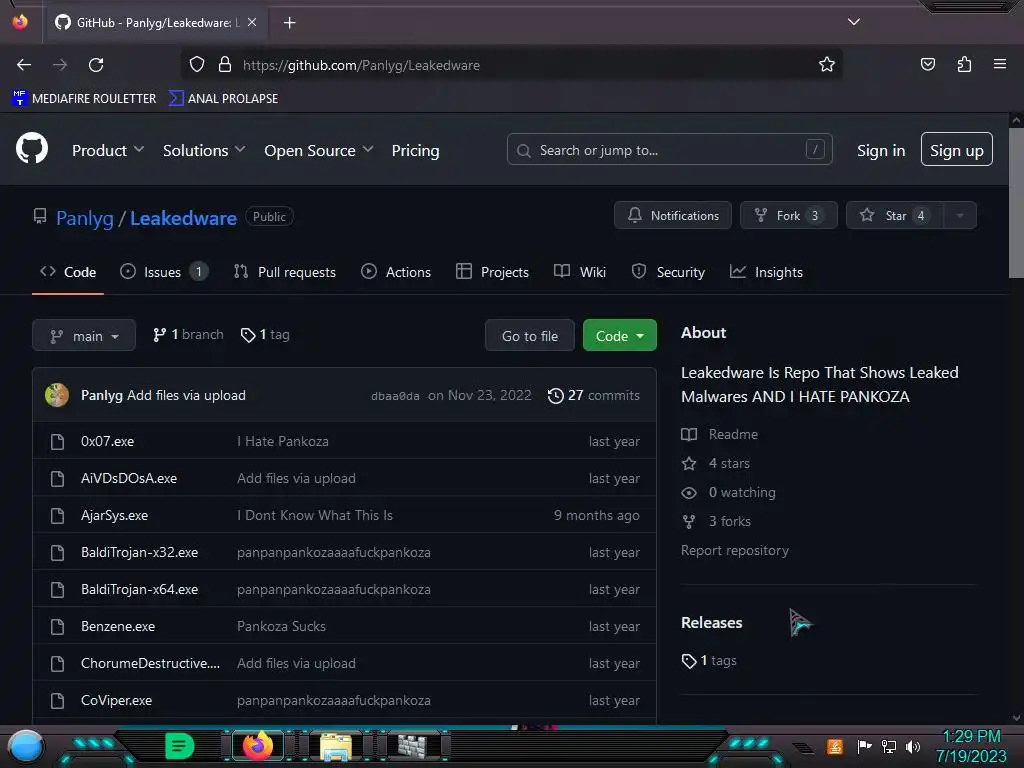Screen dimensions: 1024x768
Task: Open the Panlyg owner profile link
Action: [85, 218]
